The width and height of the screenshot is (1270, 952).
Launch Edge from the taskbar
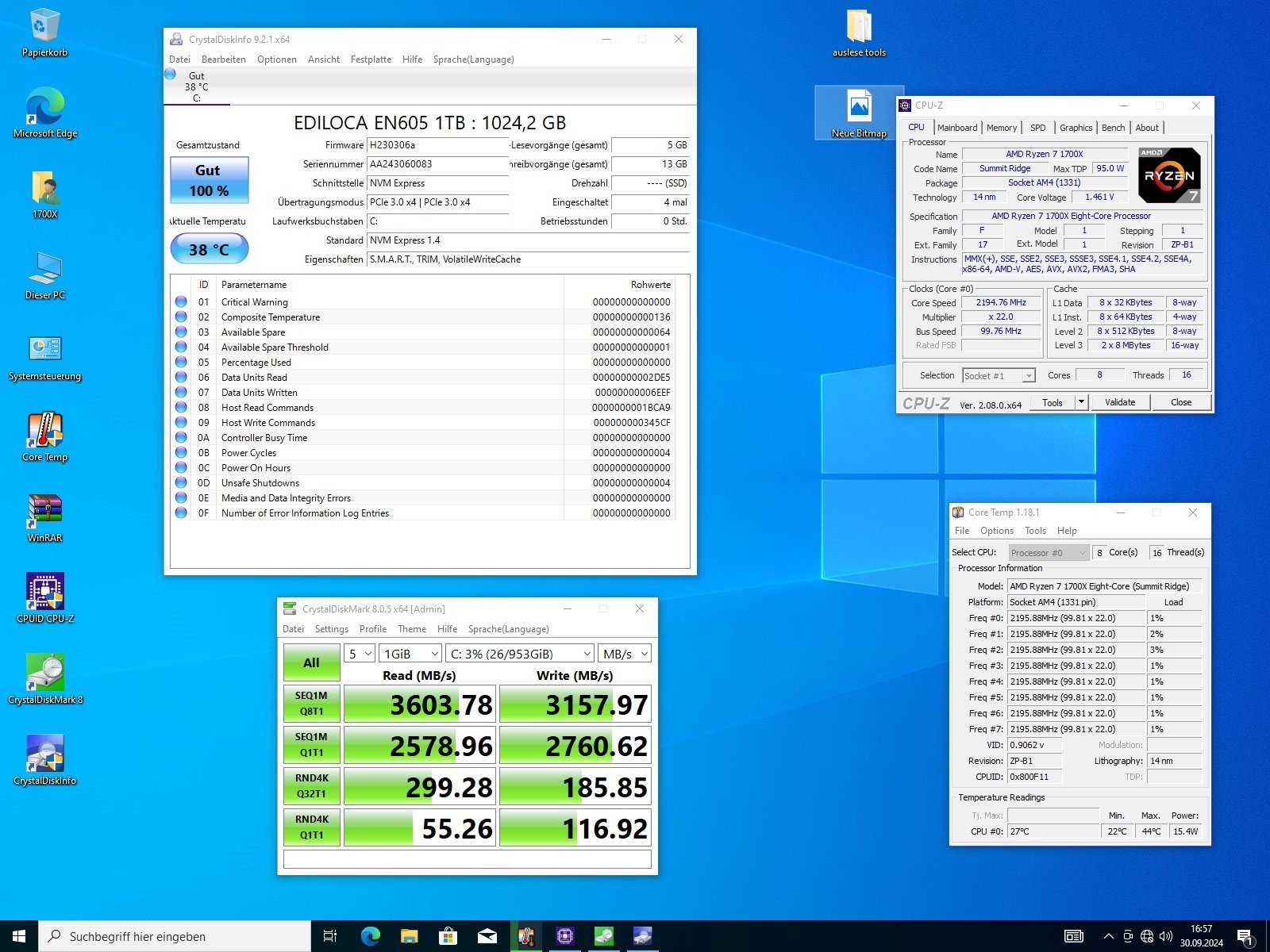coord(370,936)
